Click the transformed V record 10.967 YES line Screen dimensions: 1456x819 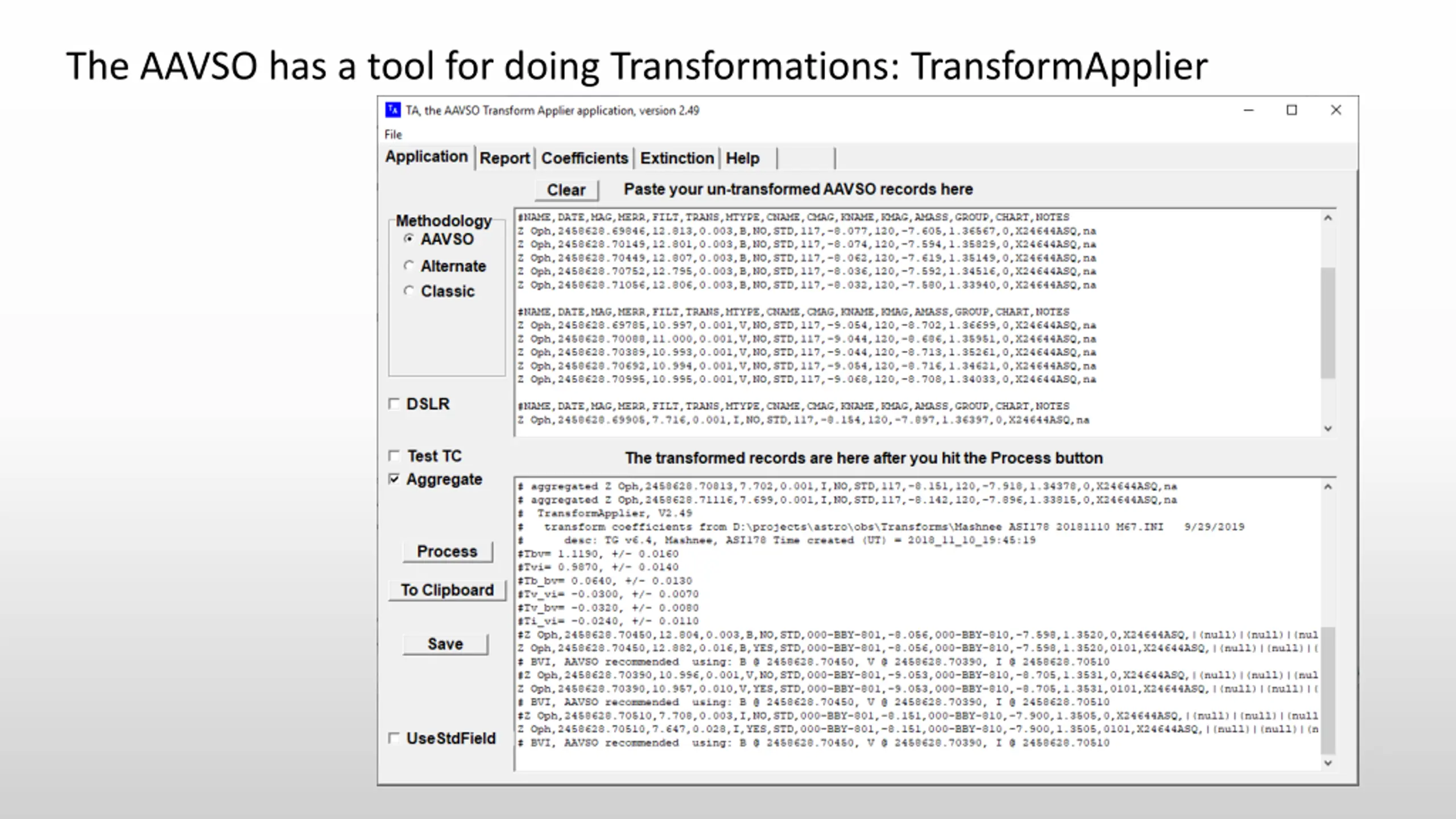coord(918,689)
